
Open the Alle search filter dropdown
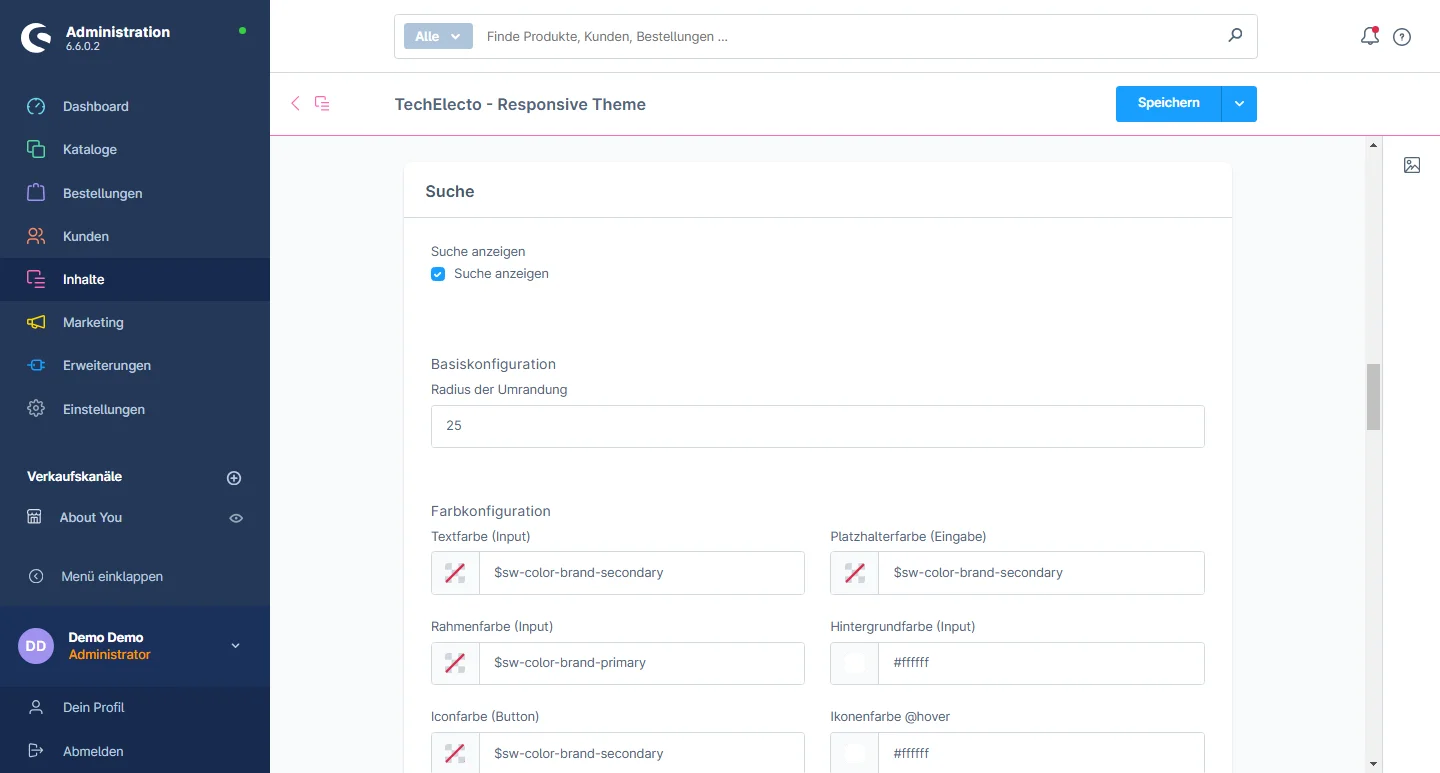pos(438,36)
